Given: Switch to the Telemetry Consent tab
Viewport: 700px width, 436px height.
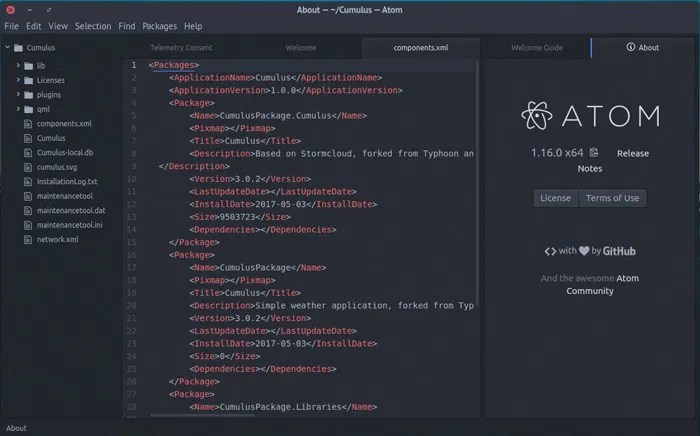Looking at the screenshot, I should coord(182,47).
